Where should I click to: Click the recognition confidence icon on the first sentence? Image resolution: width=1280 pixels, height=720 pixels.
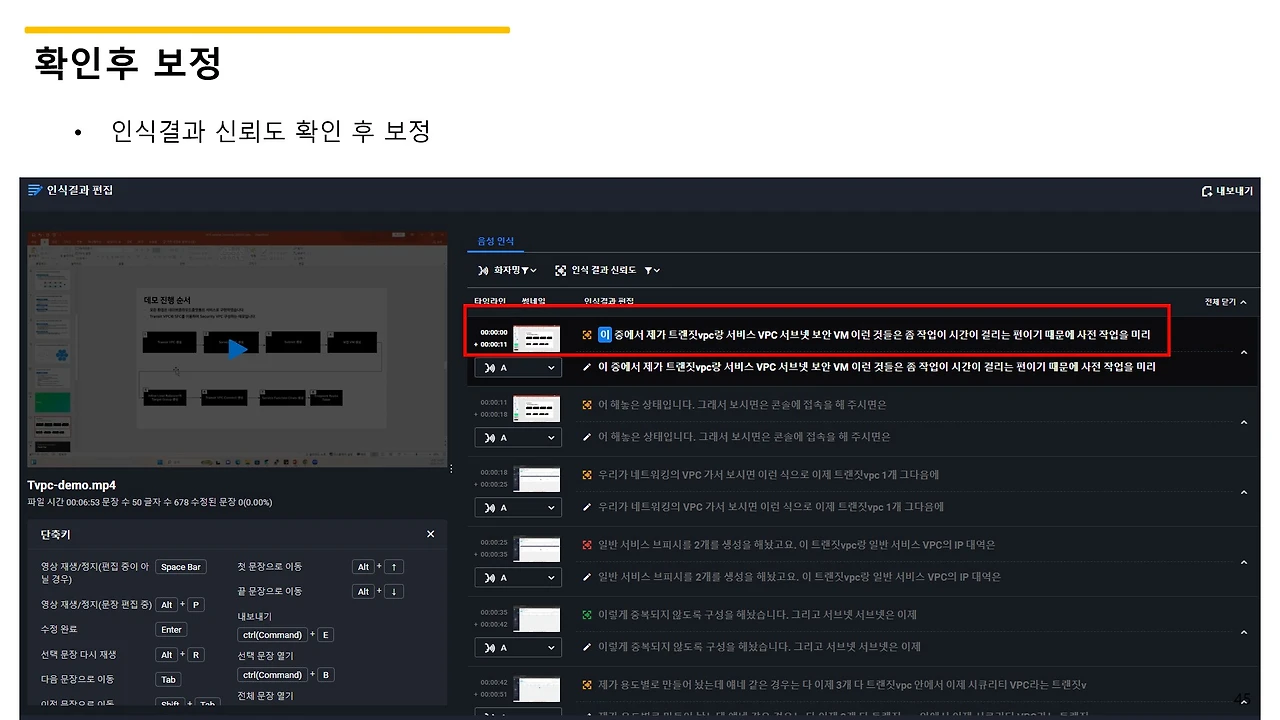tap(588, 335)
